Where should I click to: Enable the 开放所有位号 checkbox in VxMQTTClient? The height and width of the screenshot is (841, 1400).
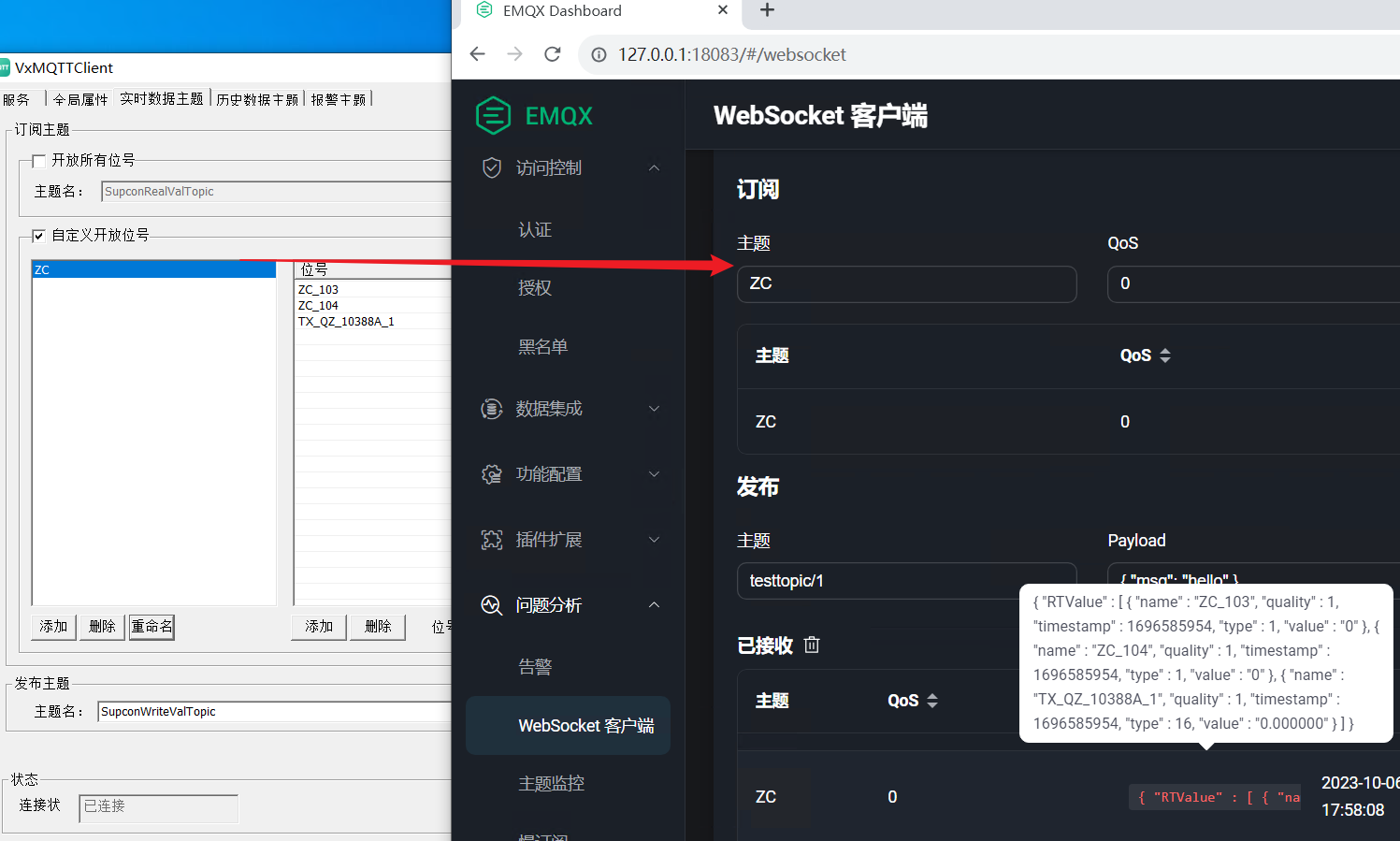point(39,161)
